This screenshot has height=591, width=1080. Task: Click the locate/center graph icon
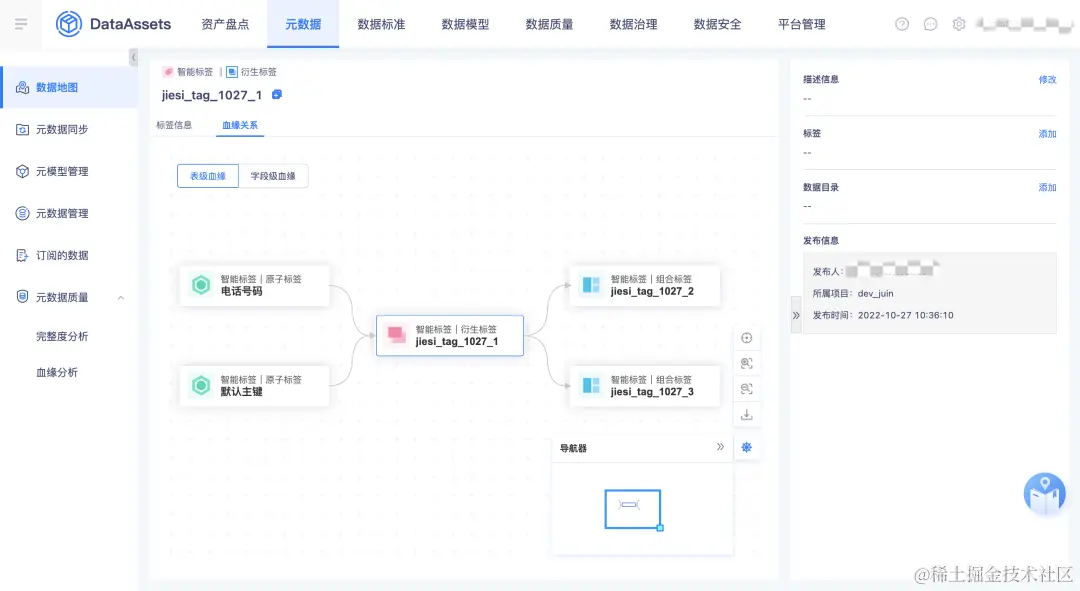pos(747,338)
